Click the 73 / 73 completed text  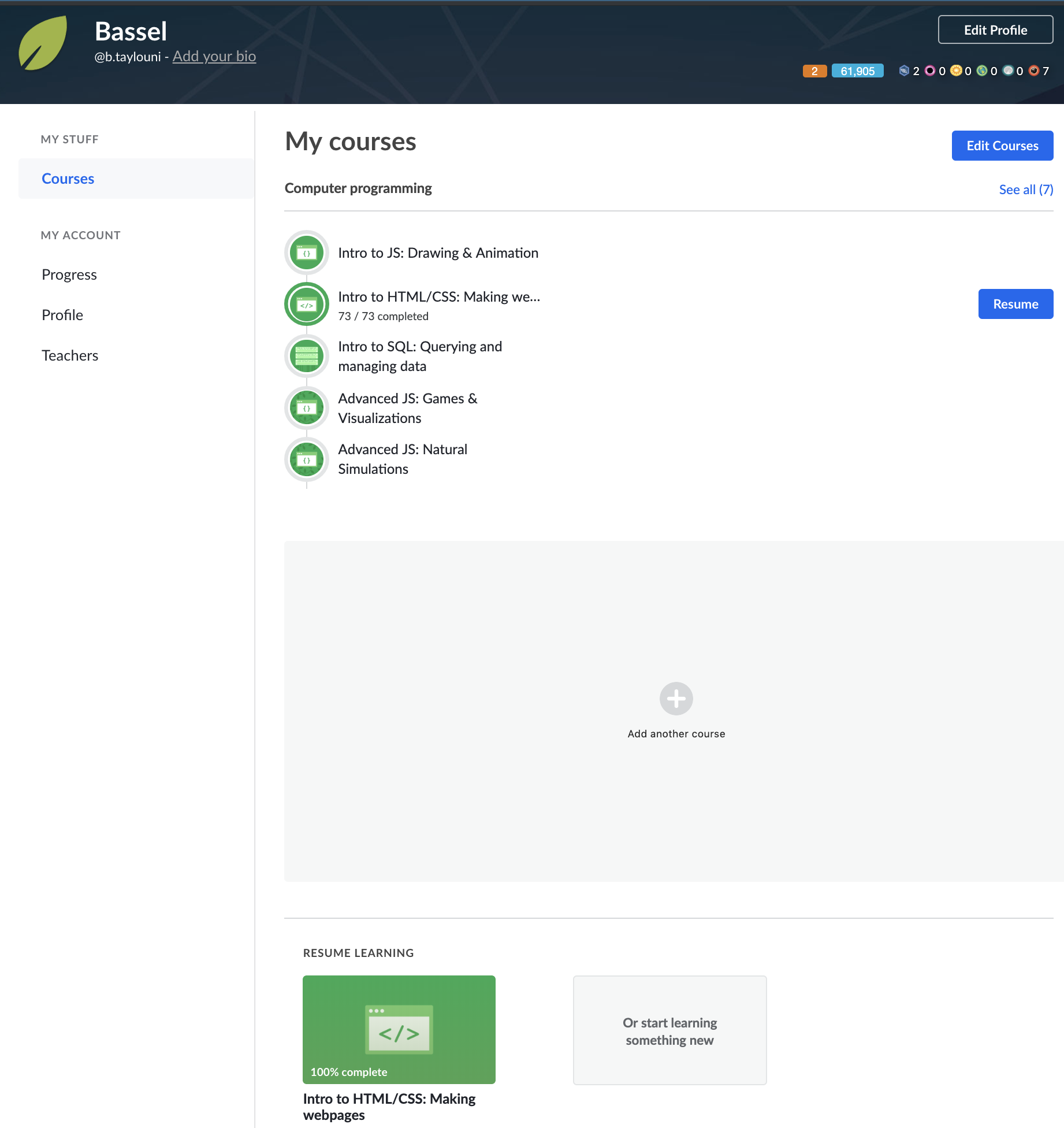[x=383, y=316]
